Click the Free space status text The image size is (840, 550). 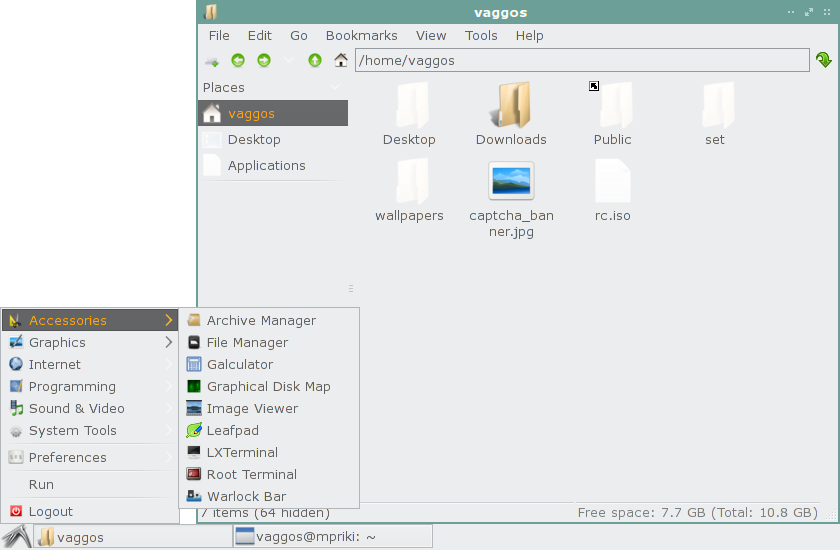pyautogui.click(x=698, y=513)
